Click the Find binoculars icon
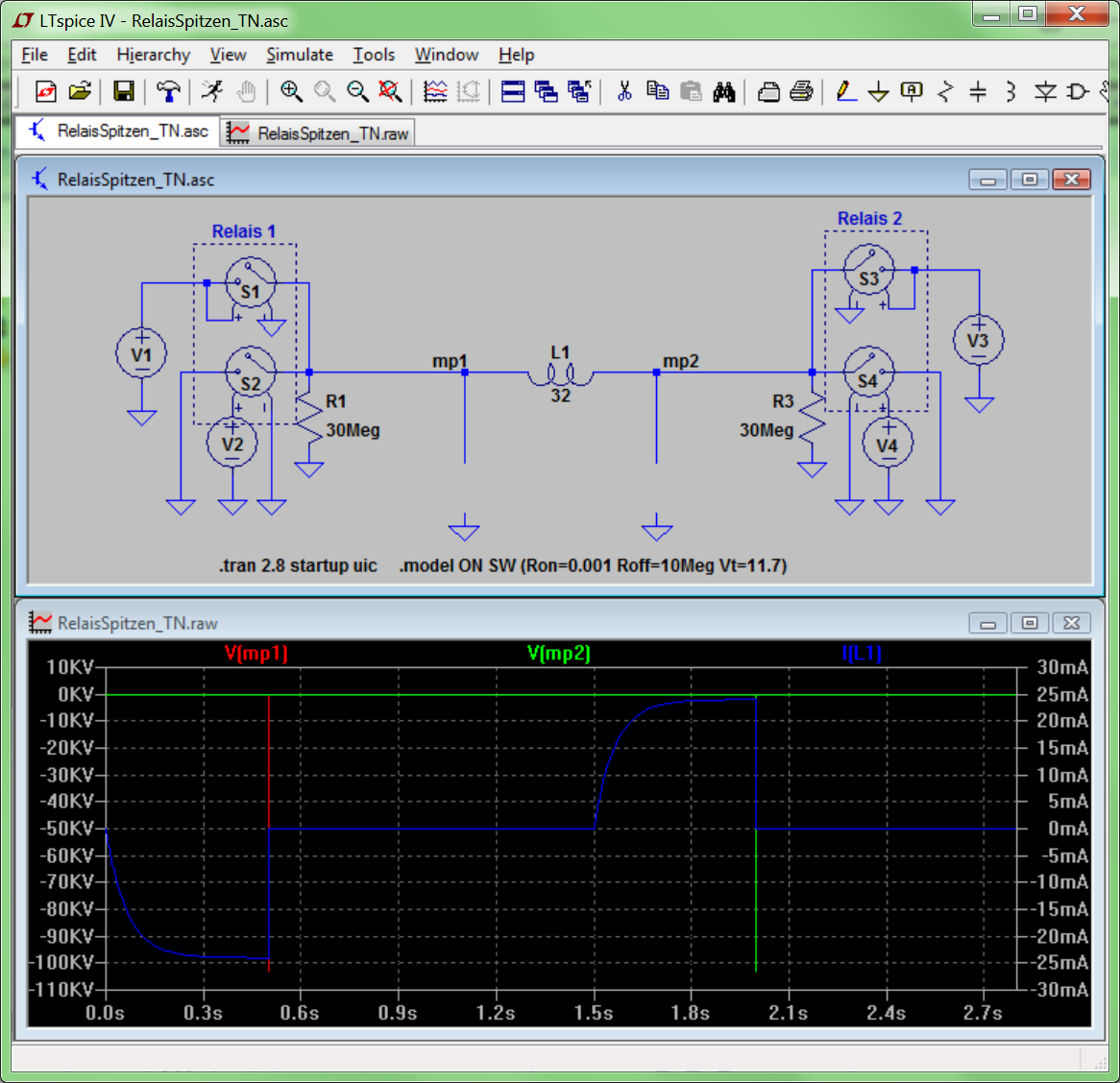This screenshot has height=1083, width=1120. 724,91
